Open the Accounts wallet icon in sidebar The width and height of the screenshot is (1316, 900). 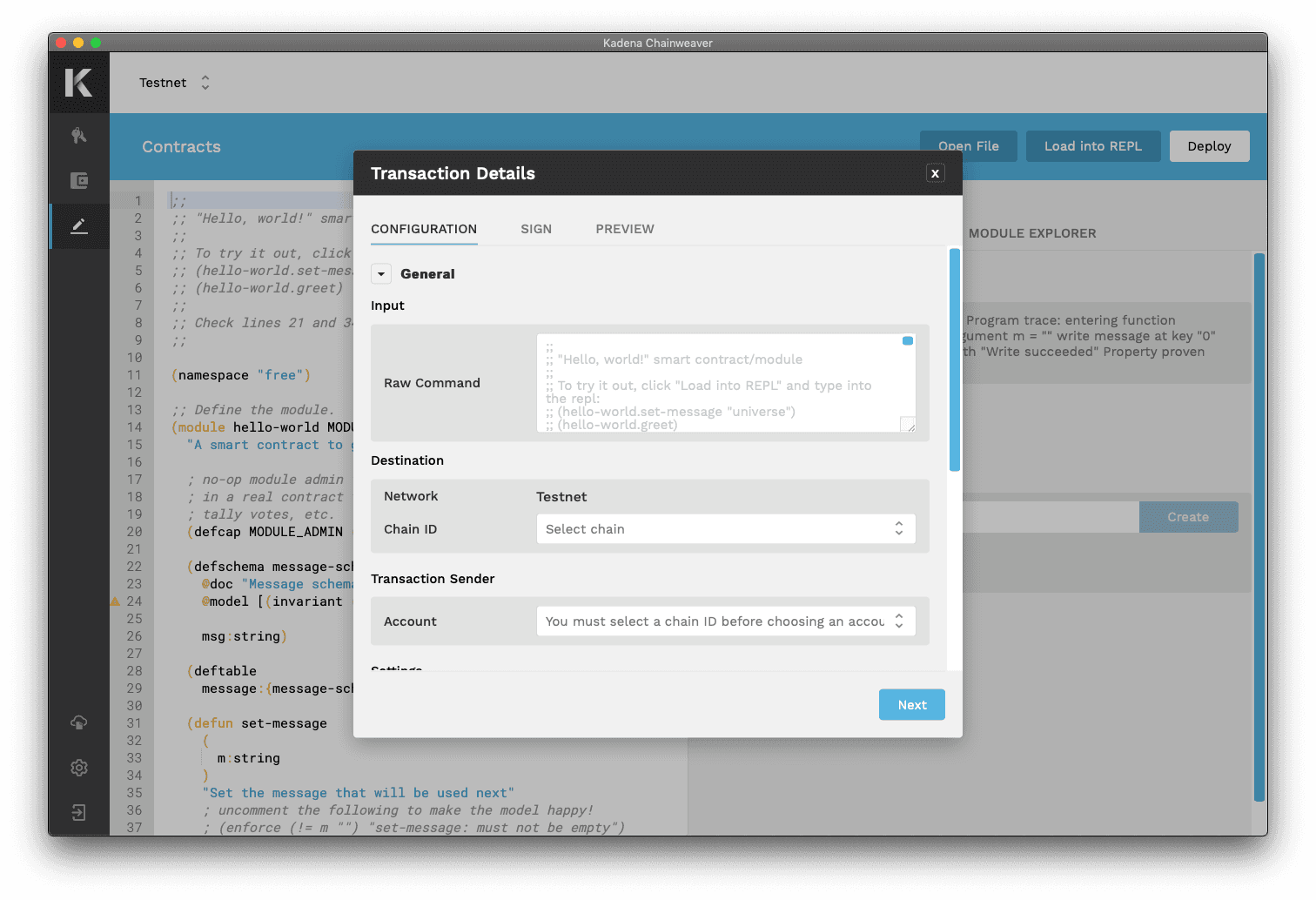79,180
